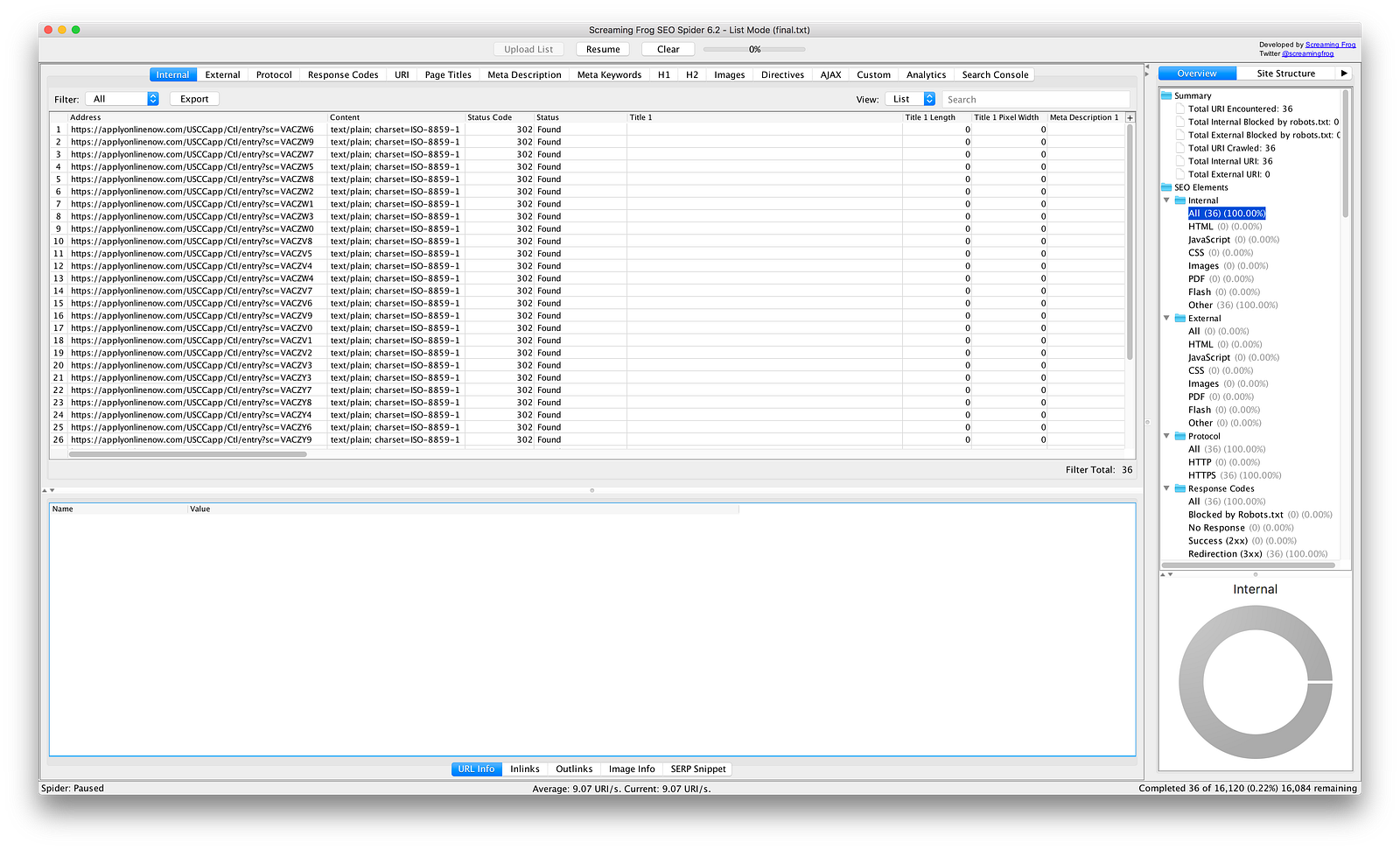Open the URI tab
The image size is (1400, 850).
[402, 74]
